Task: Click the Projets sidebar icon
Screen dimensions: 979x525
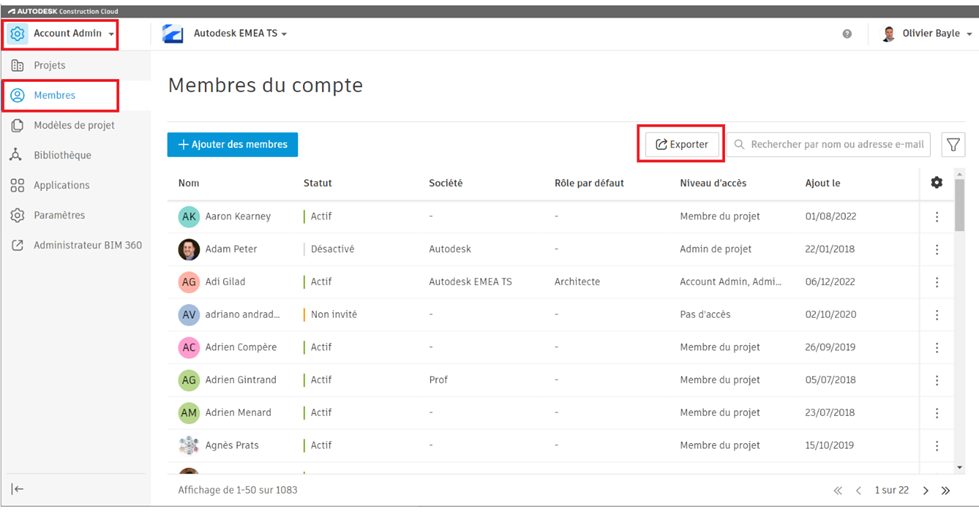Action: tap(17, 65)
